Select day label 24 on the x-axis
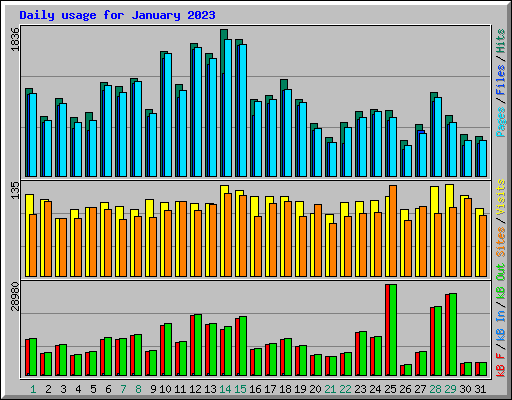This screenshot has width=512, height=400. click(x=375, y=389)
